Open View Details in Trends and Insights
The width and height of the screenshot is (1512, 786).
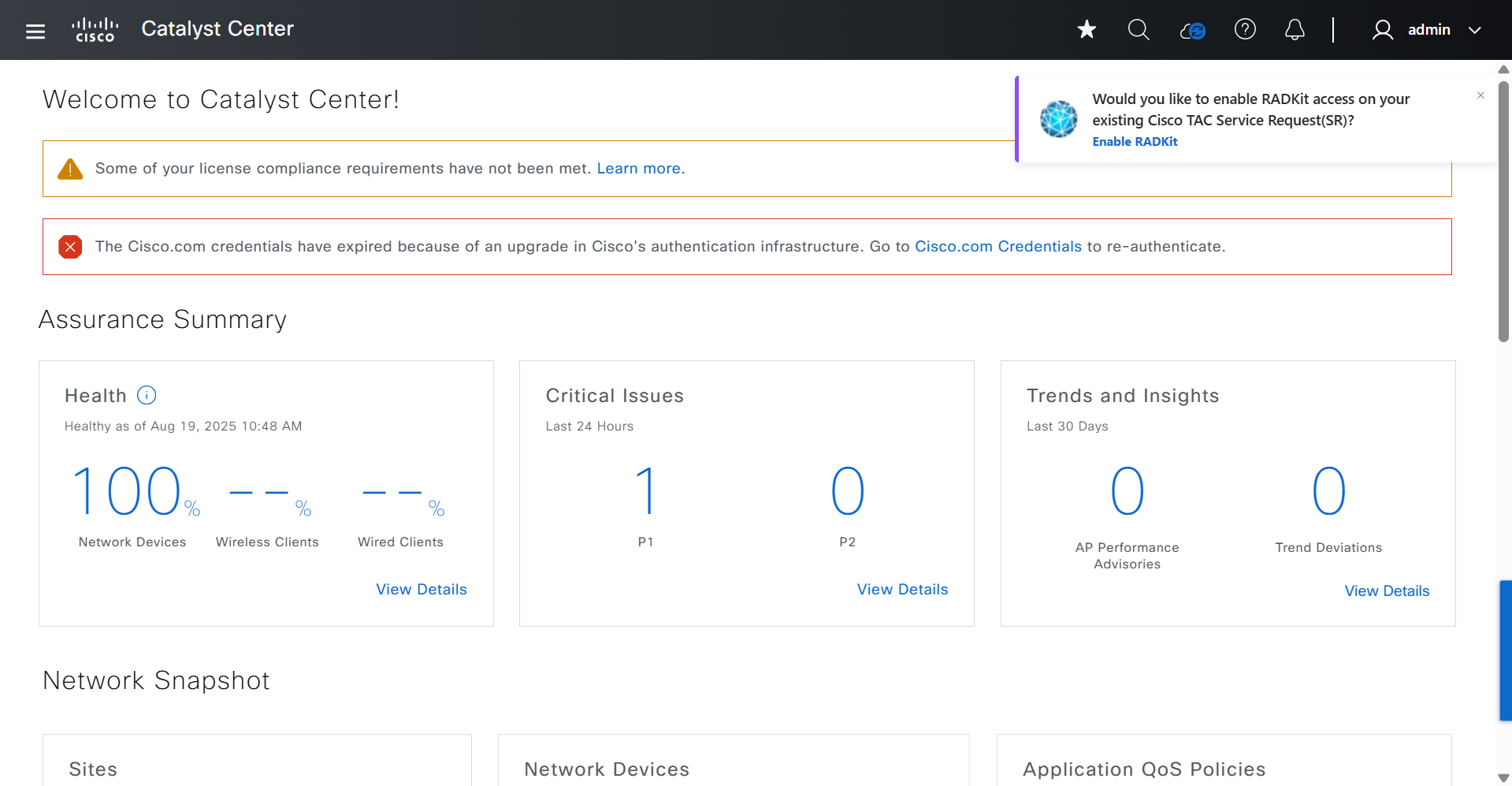pyautogui.click(x=1387, y=591)
